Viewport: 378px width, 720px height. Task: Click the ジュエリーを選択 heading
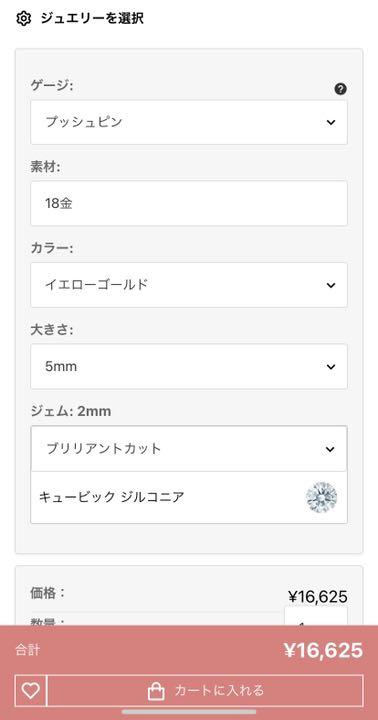(x=92, y=18)
